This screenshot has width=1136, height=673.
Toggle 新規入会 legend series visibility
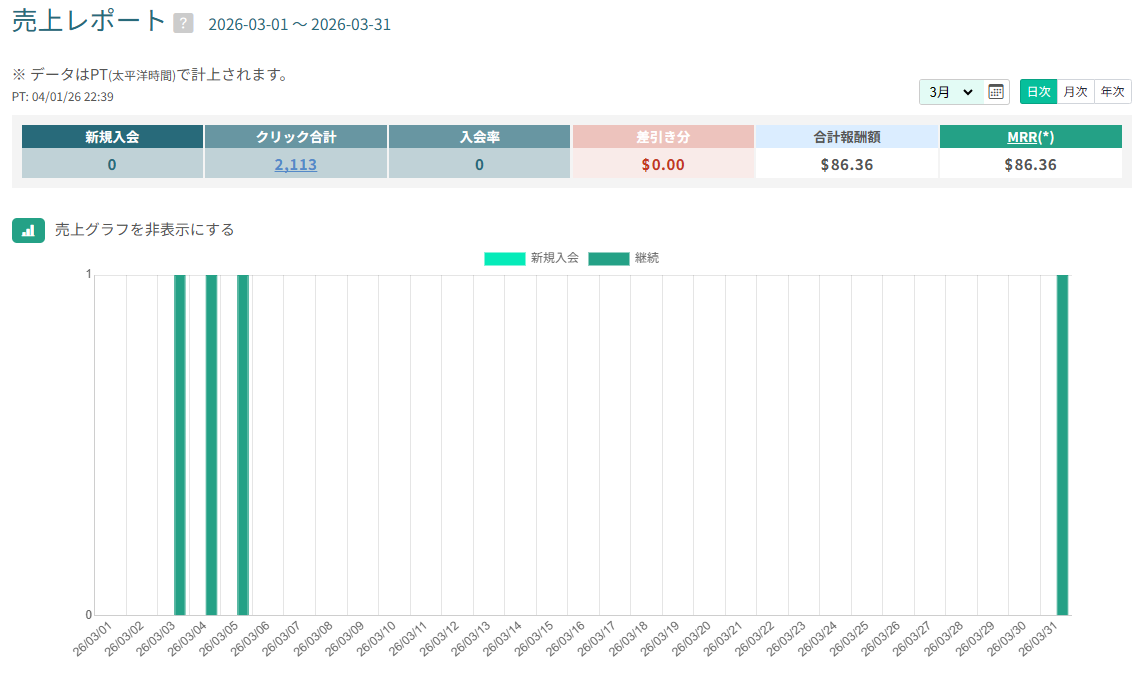[554, 258]
